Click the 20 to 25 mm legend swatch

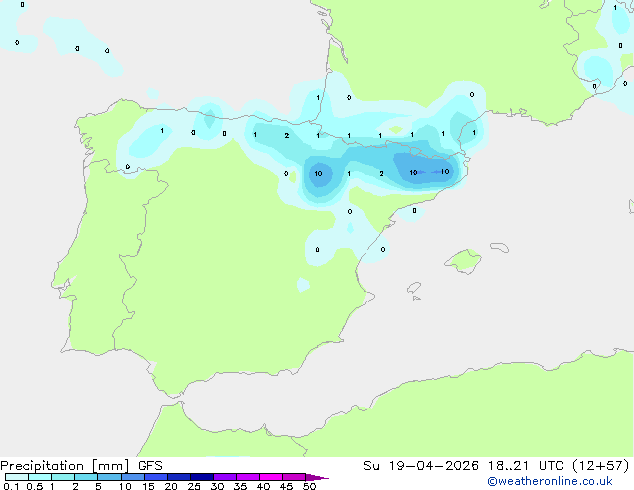179,477
